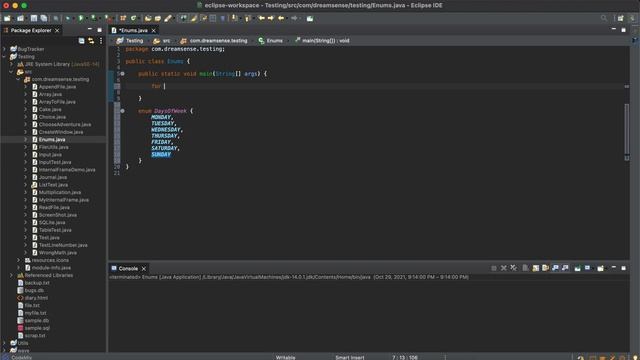
Task: Select sample.sql in Package Explorer
Action: pos(37,328)
